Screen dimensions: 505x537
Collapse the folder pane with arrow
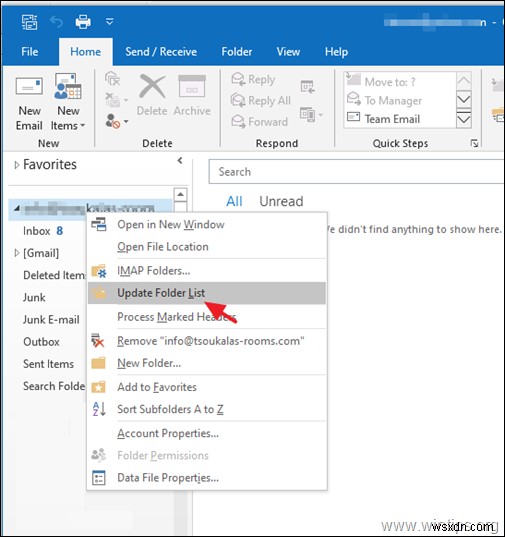(180, 161)
